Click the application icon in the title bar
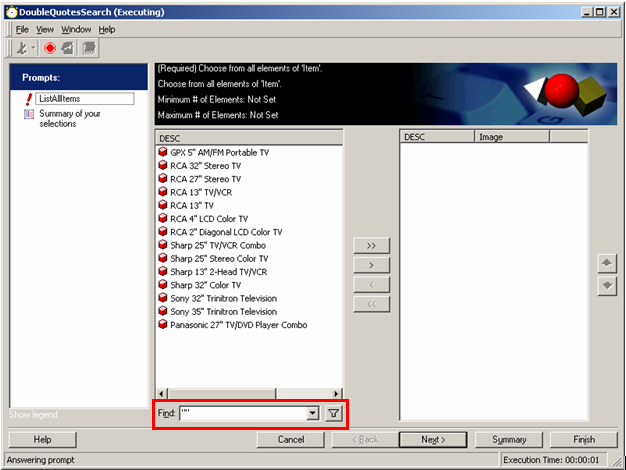Image resolution: width=626 pixels, height=470 pixels. click(12, 12)
